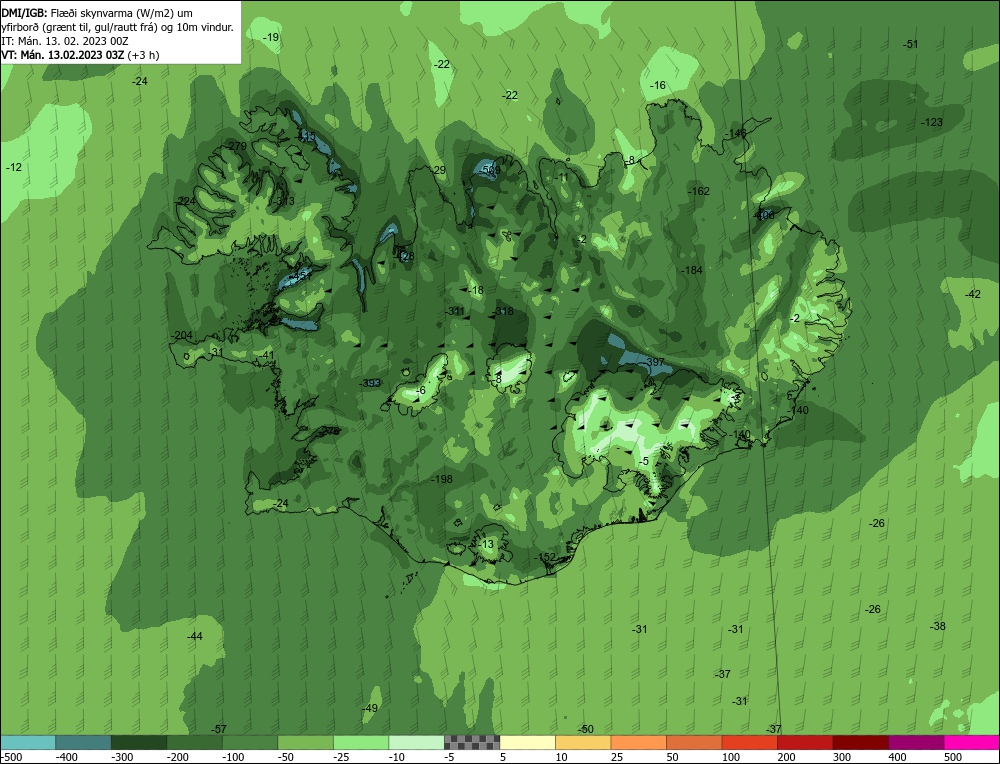Viewport: 1000px width, 764px height.
Task: Click the legend label -300
Action: pos(122,757)
